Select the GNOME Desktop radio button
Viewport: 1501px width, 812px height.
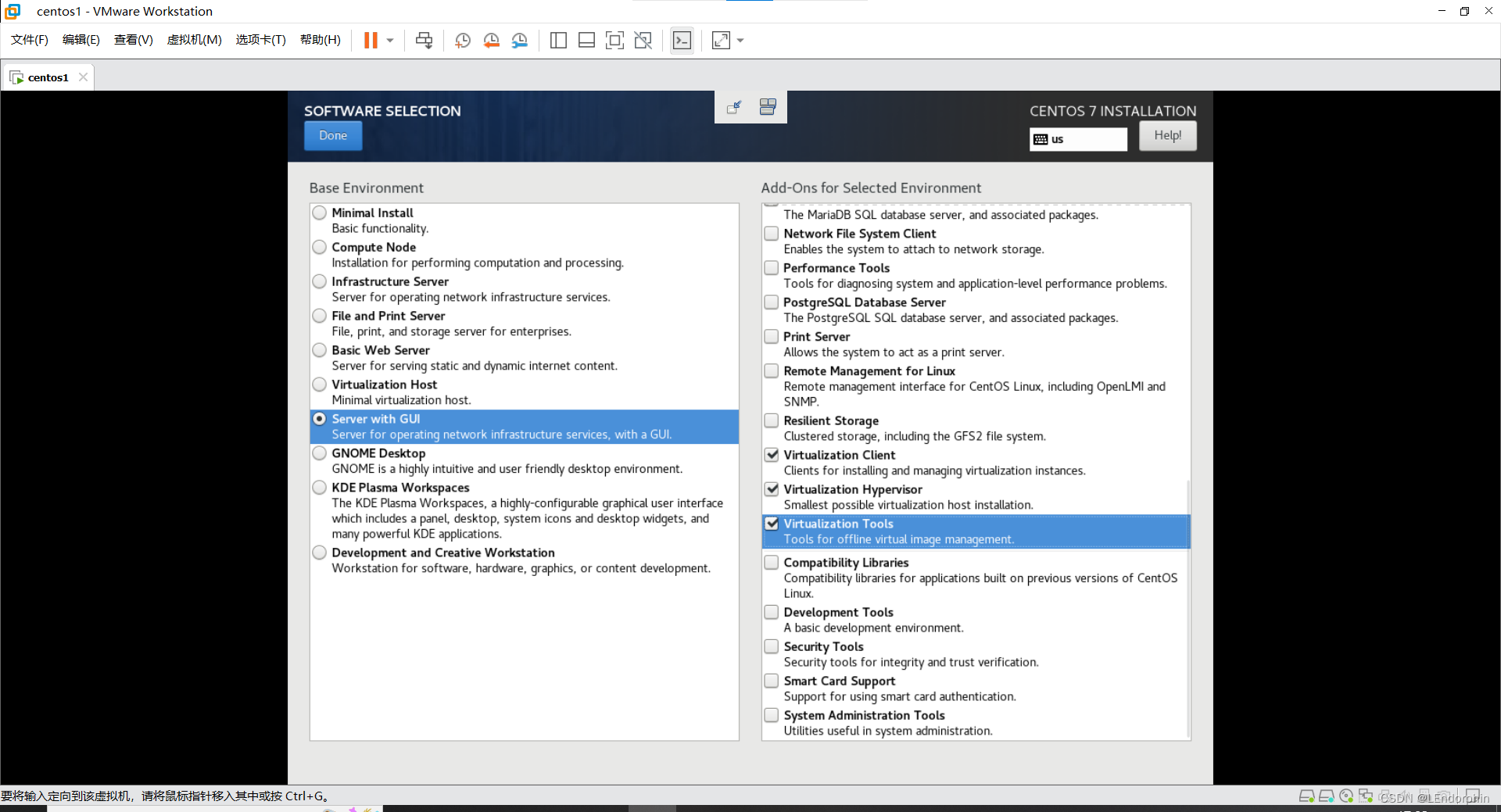click(319, 453)
